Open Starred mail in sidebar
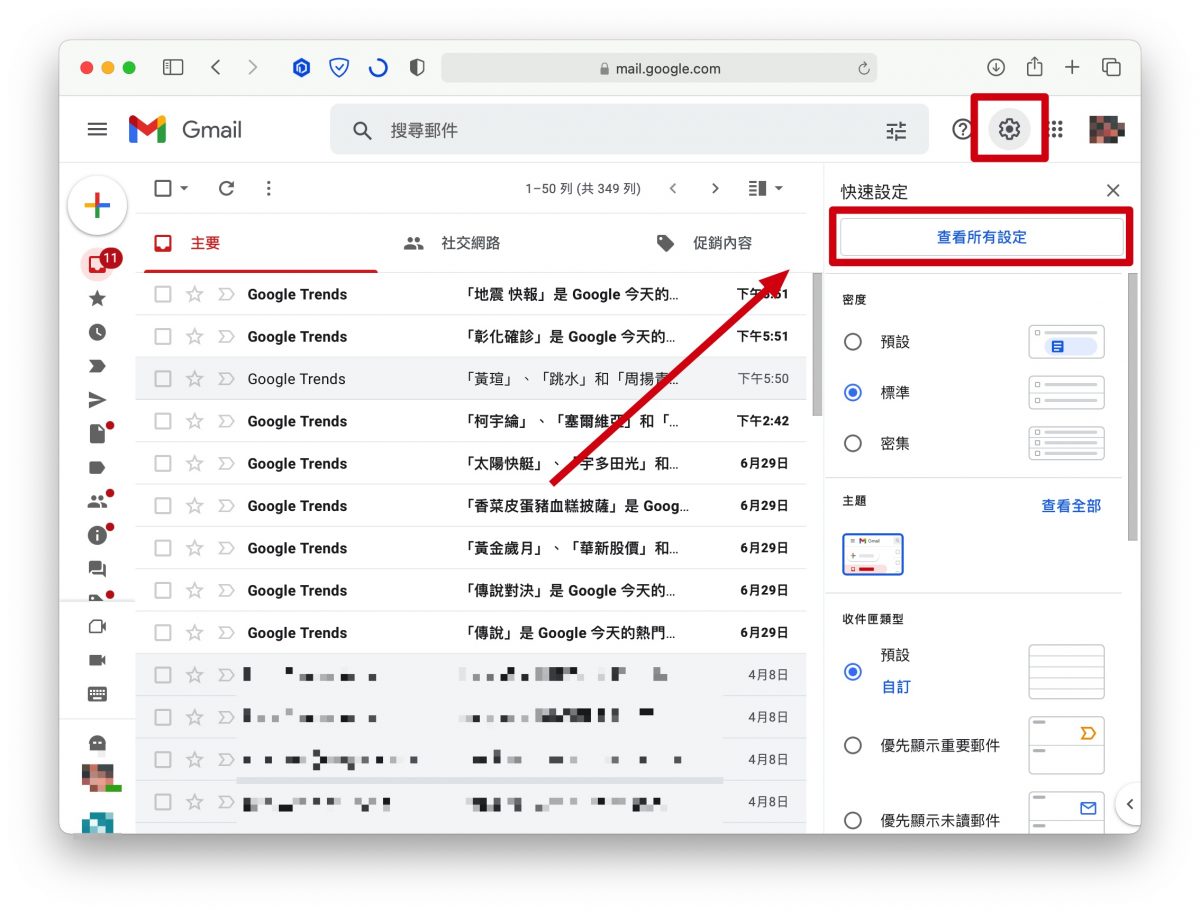The width and height of the screenshot is (1200, 912). [x=97, y=298]
